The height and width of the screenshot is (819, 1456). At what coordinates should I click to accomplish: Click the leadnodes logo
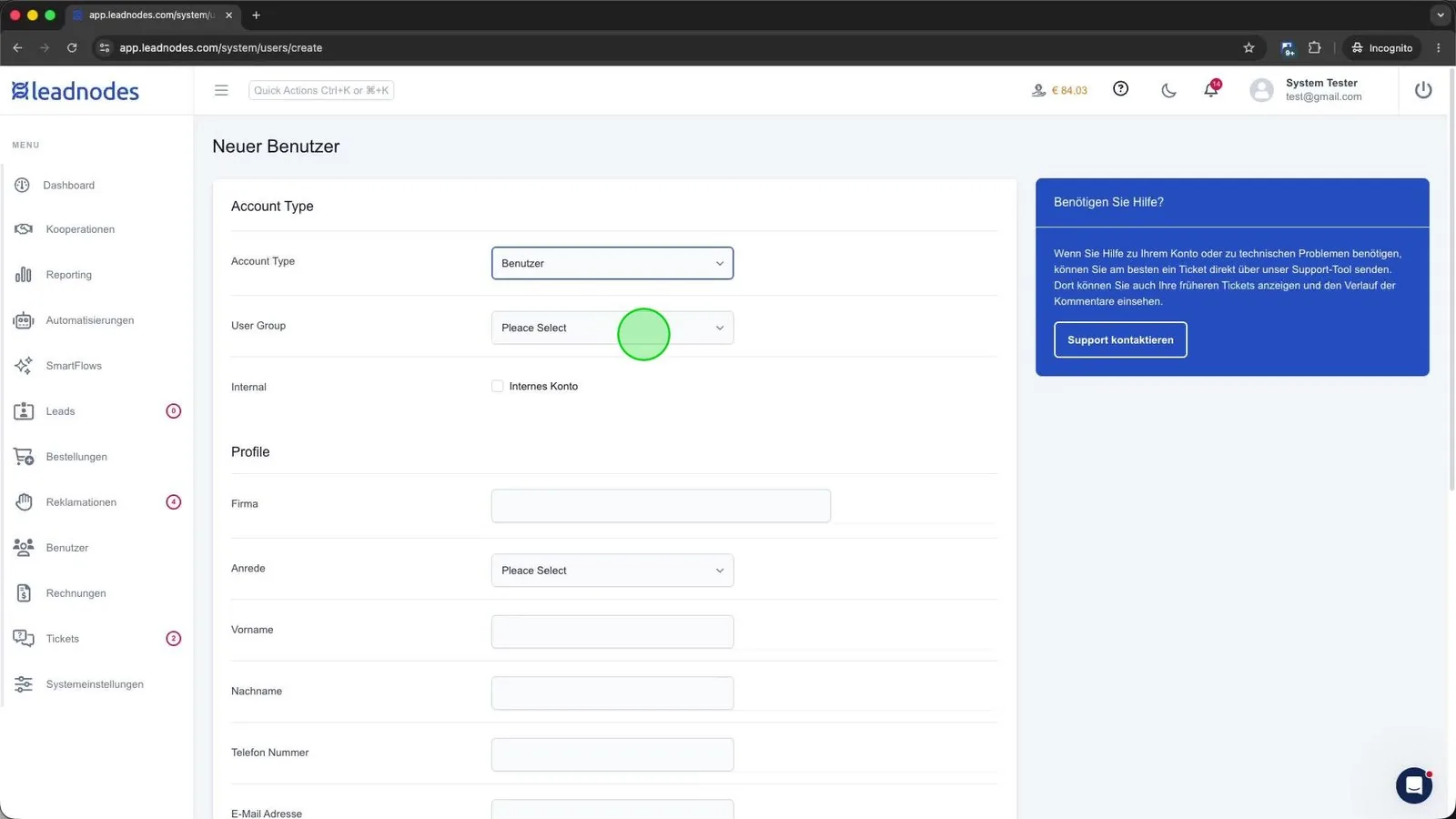[76, 91]
